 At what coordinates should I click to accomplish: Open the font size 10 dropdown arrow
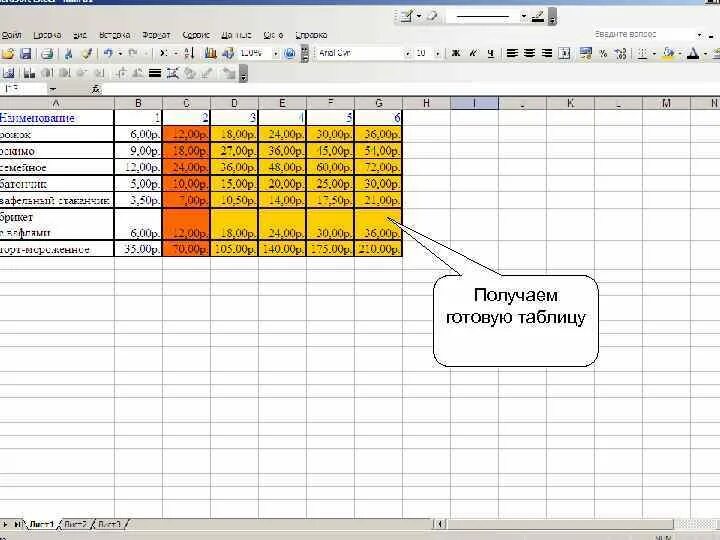point(437,54)
